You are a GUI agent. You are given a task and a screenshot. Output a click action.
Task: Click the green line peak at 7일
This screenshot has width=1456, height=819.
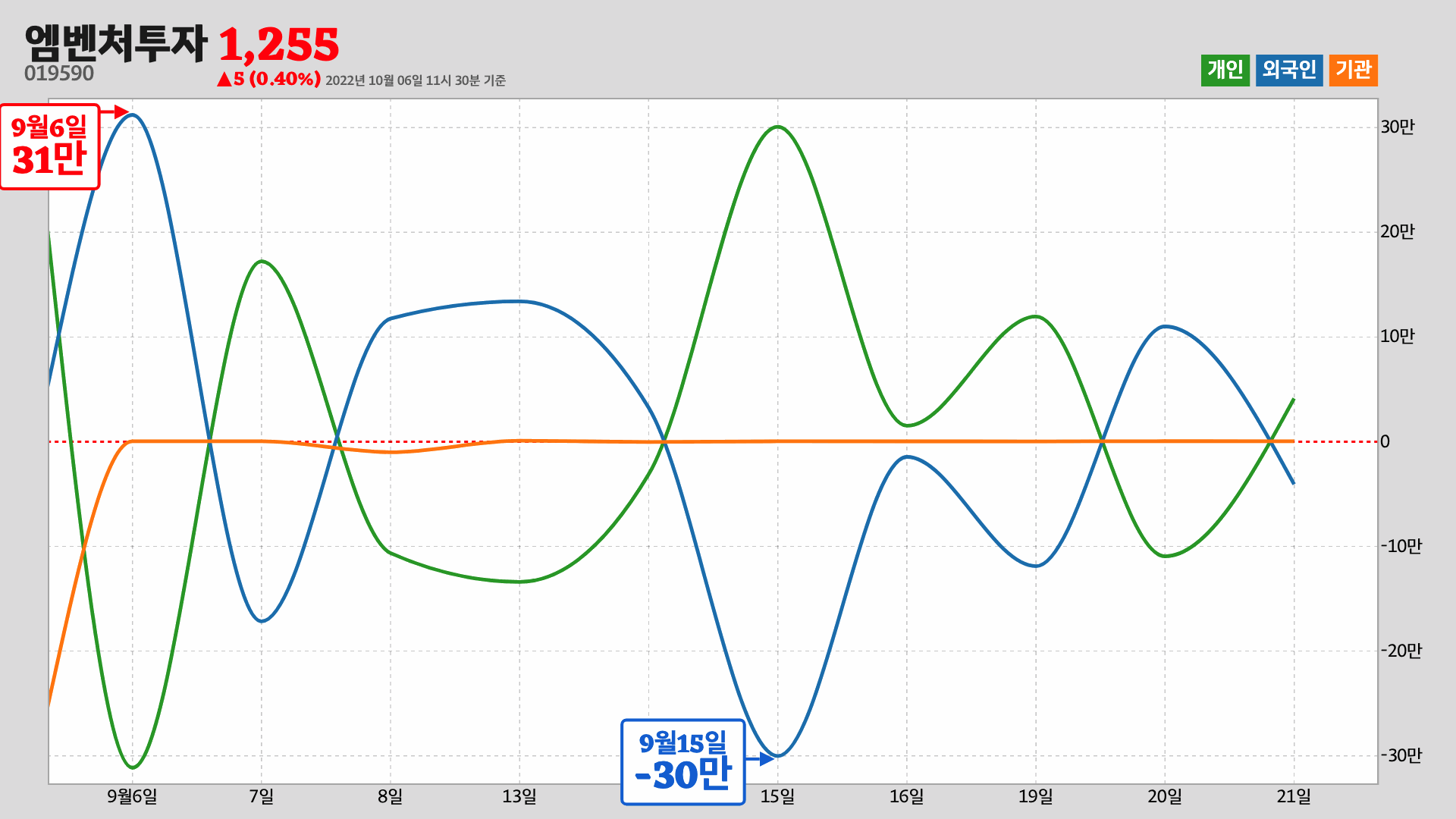pyautogui.click(x=262, y=262)
